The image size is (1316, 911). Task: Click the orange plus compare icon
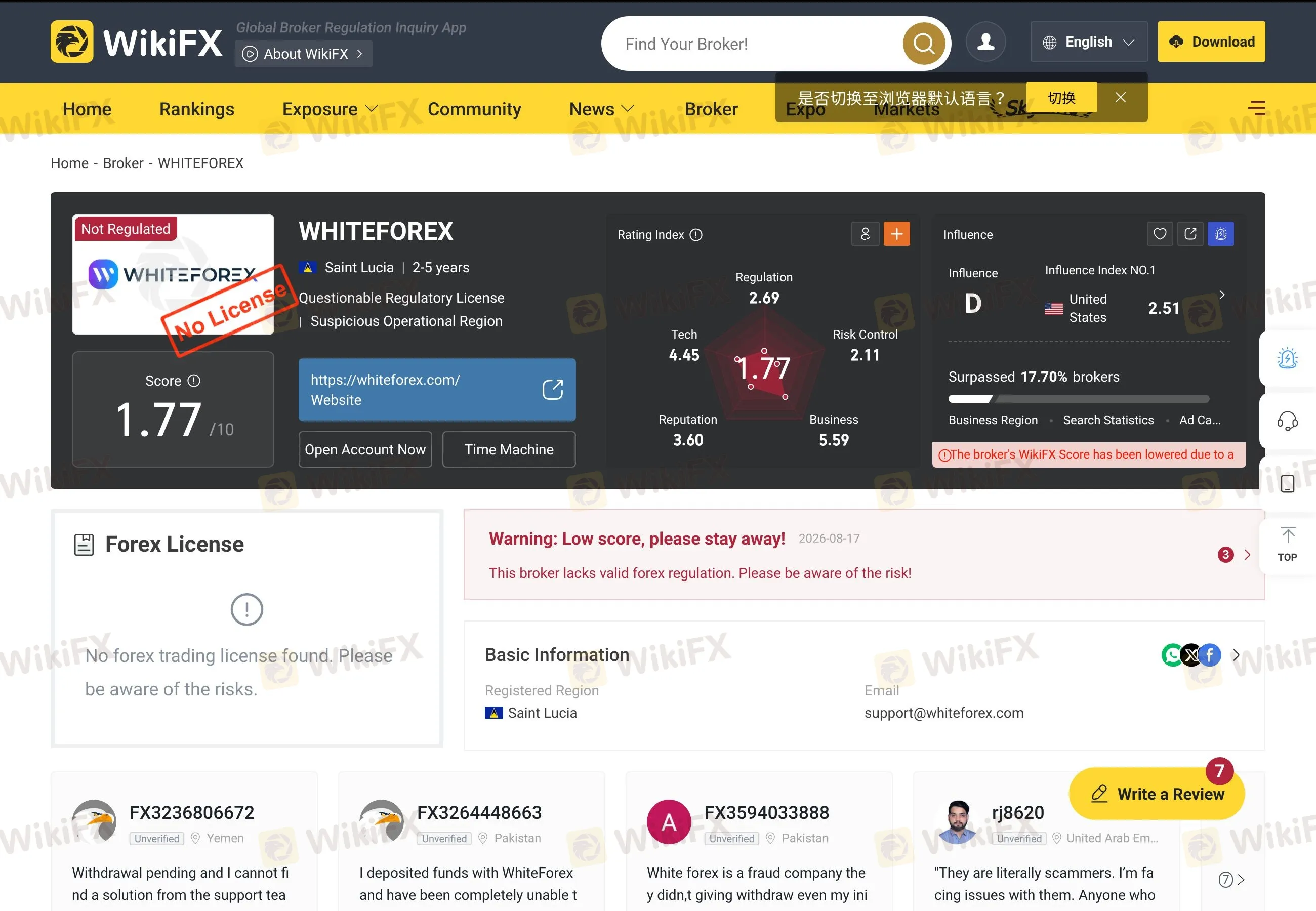pyautogui.click(x=897, y=234)
